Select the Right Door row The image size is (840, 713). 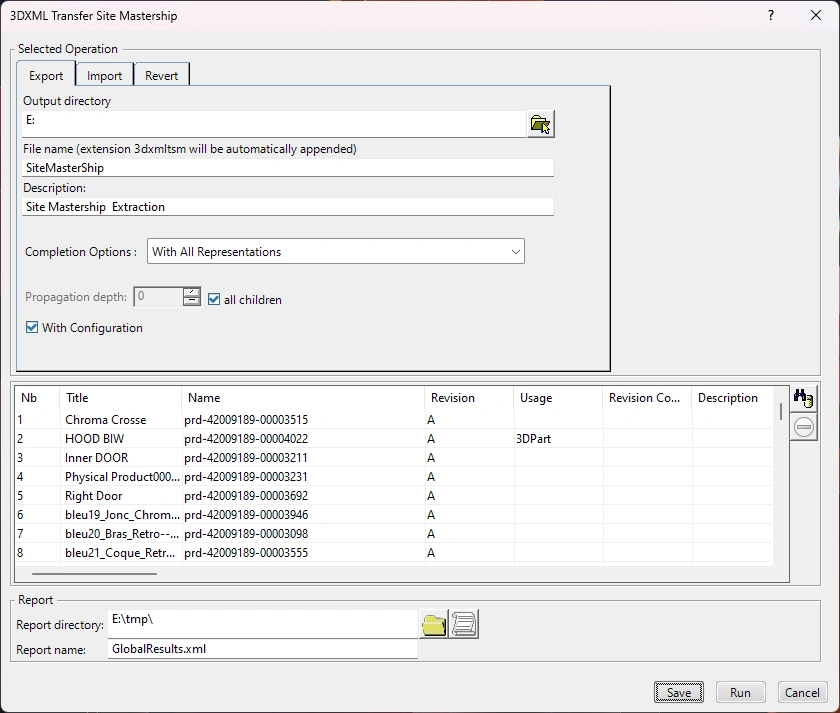[x=394, y=496]
